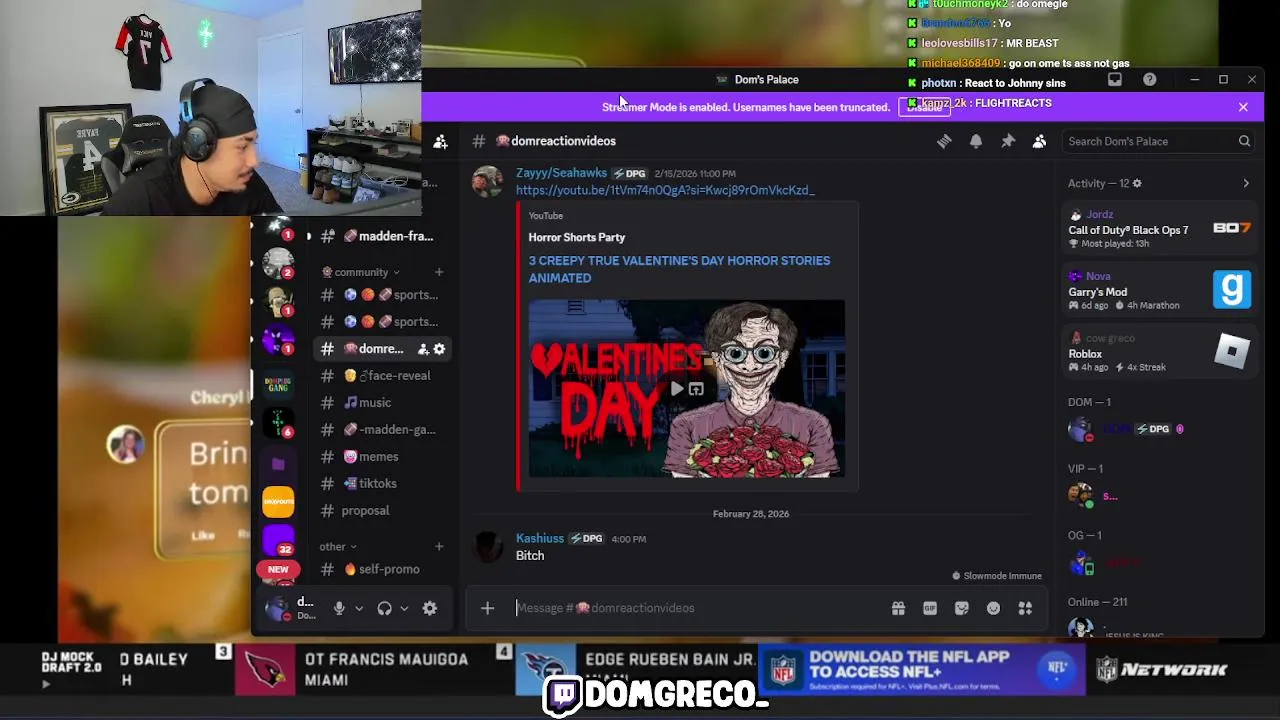Open the madden-fra... channel

coord(380,237)
